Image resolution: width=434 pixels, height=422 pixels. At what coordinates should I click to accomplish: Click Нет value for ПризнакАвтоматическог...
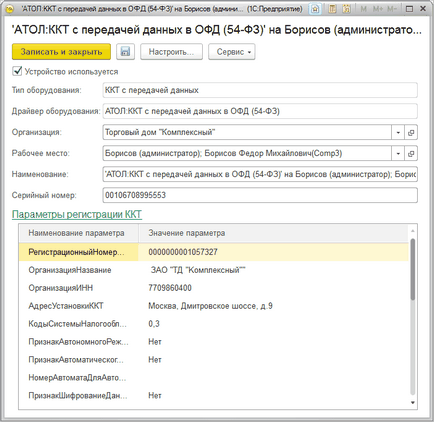pyautogui.click(x=155, y=360)
